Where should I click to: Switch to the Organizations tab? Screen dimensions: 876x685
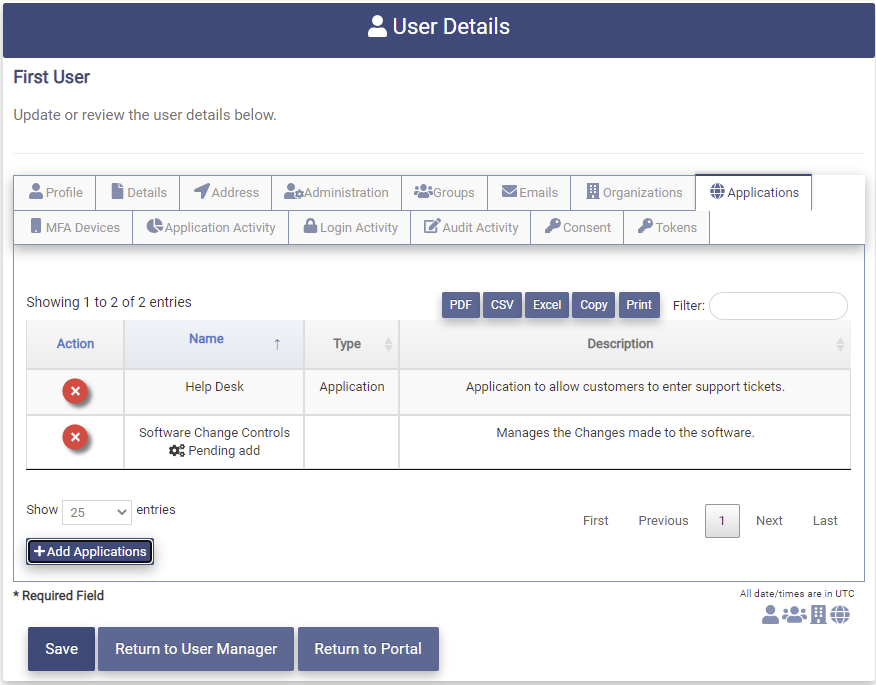click(x=633, y=192)
